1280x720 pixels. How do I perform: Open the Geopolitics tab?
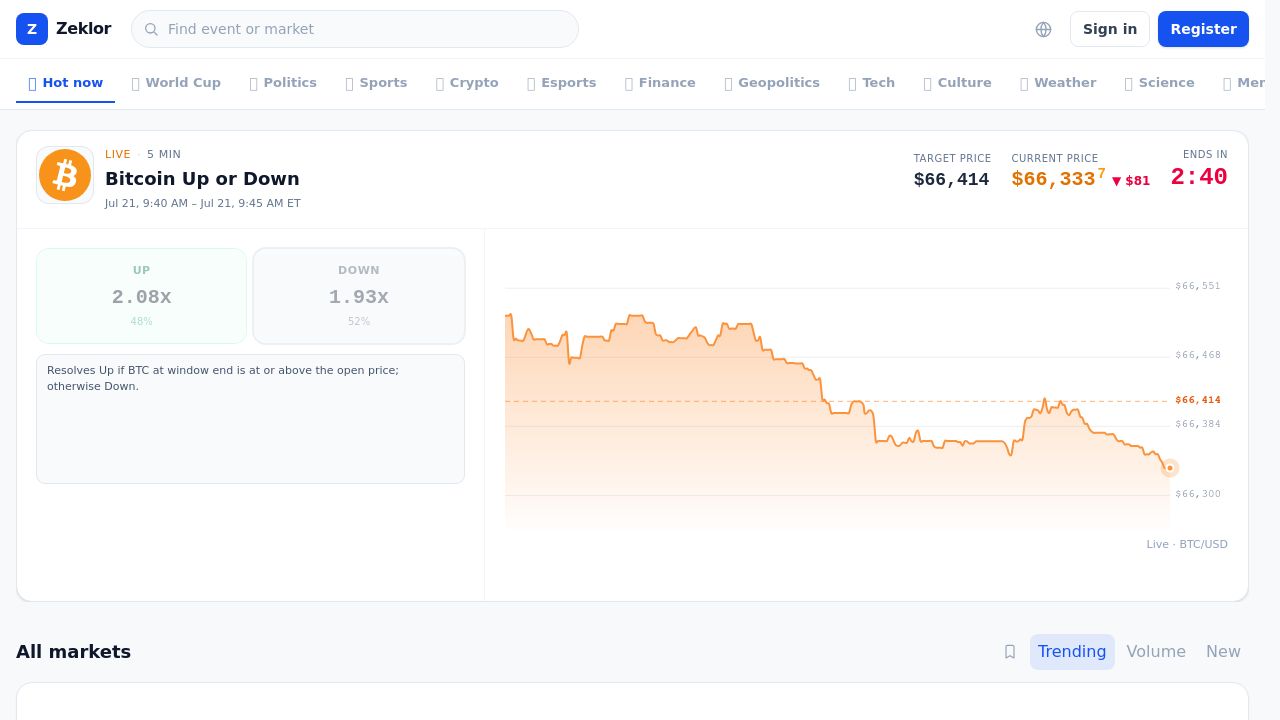pyautogui.click(x=772, y=83)
